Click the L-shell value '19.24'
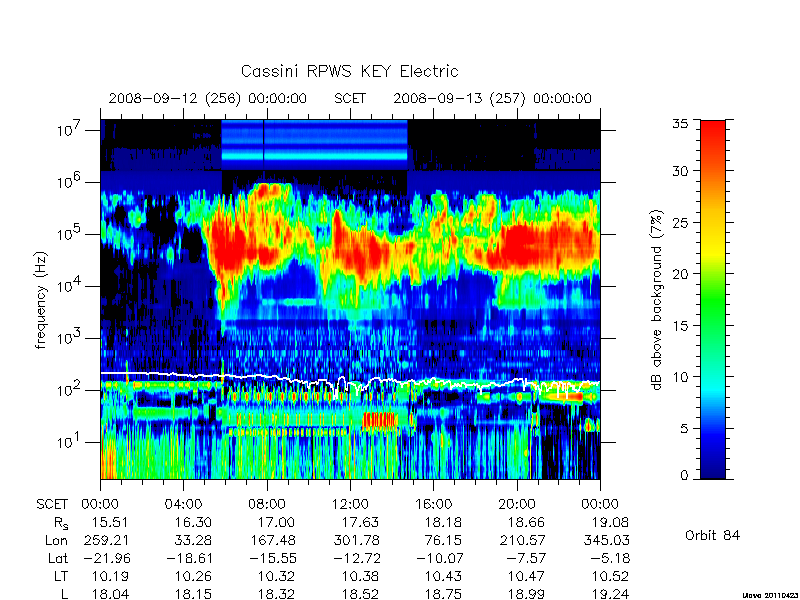Screen dimensions: 800x600 [x=610, y=594]
